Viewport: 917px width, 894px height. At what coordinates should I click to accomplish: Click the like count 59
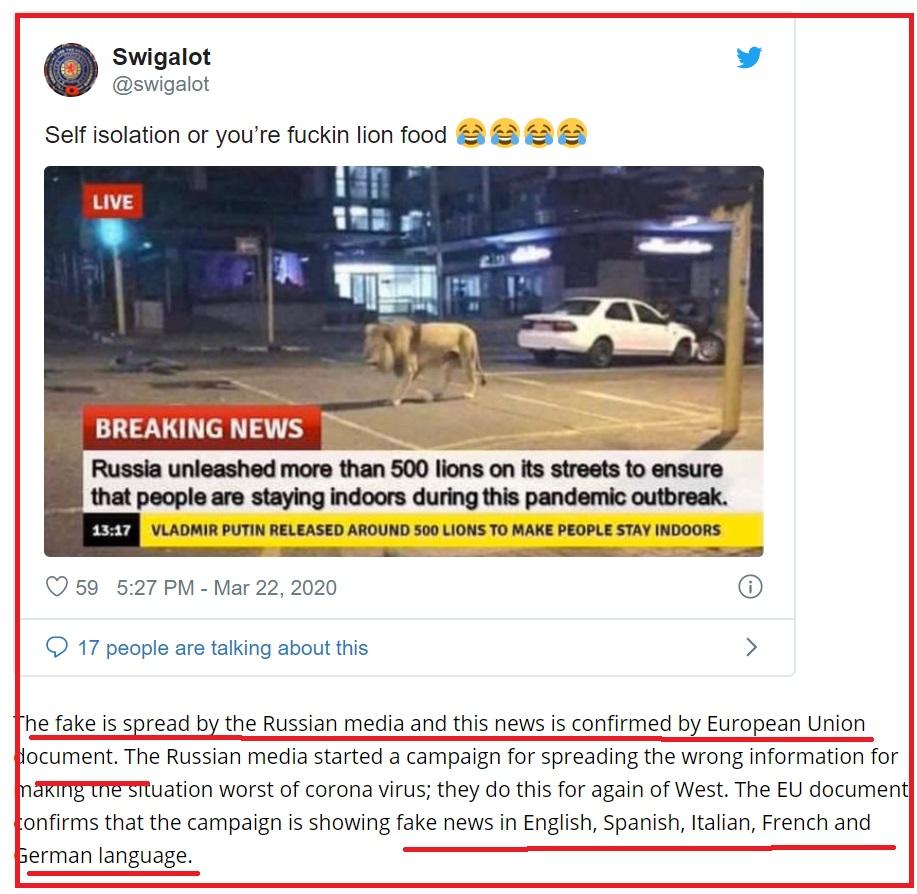pos(87,588)
